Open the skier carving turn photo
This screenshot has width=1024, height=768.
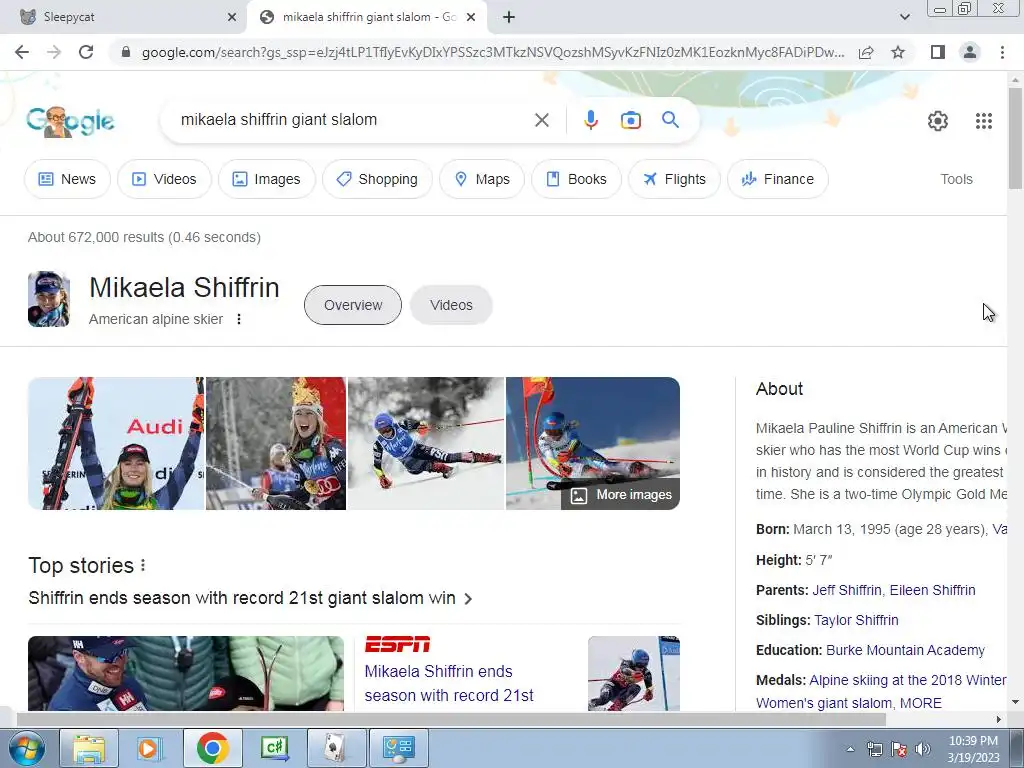[426, 443]
